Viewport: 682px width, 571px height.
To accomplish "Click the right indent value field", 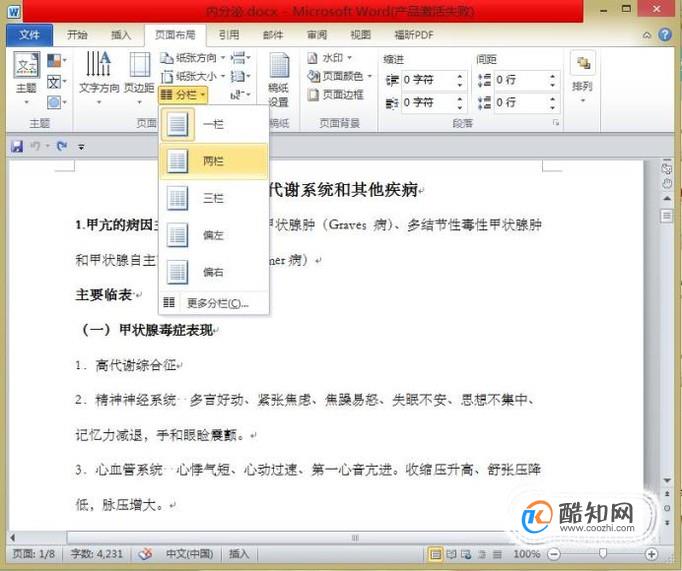I will click(427, 103).
